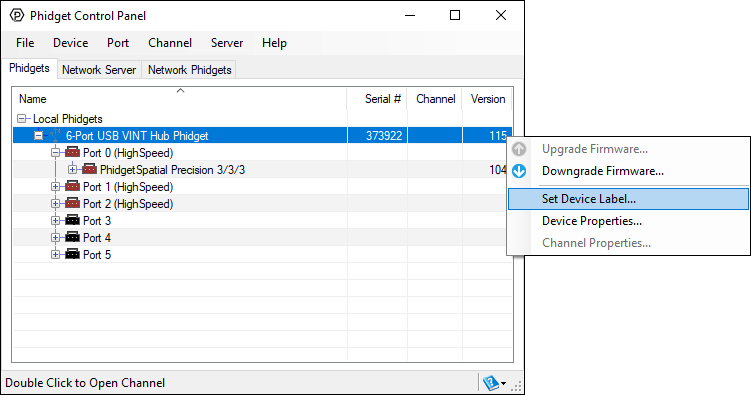Sort by the Version column header
Screen dimensions: 751x395
487,99
